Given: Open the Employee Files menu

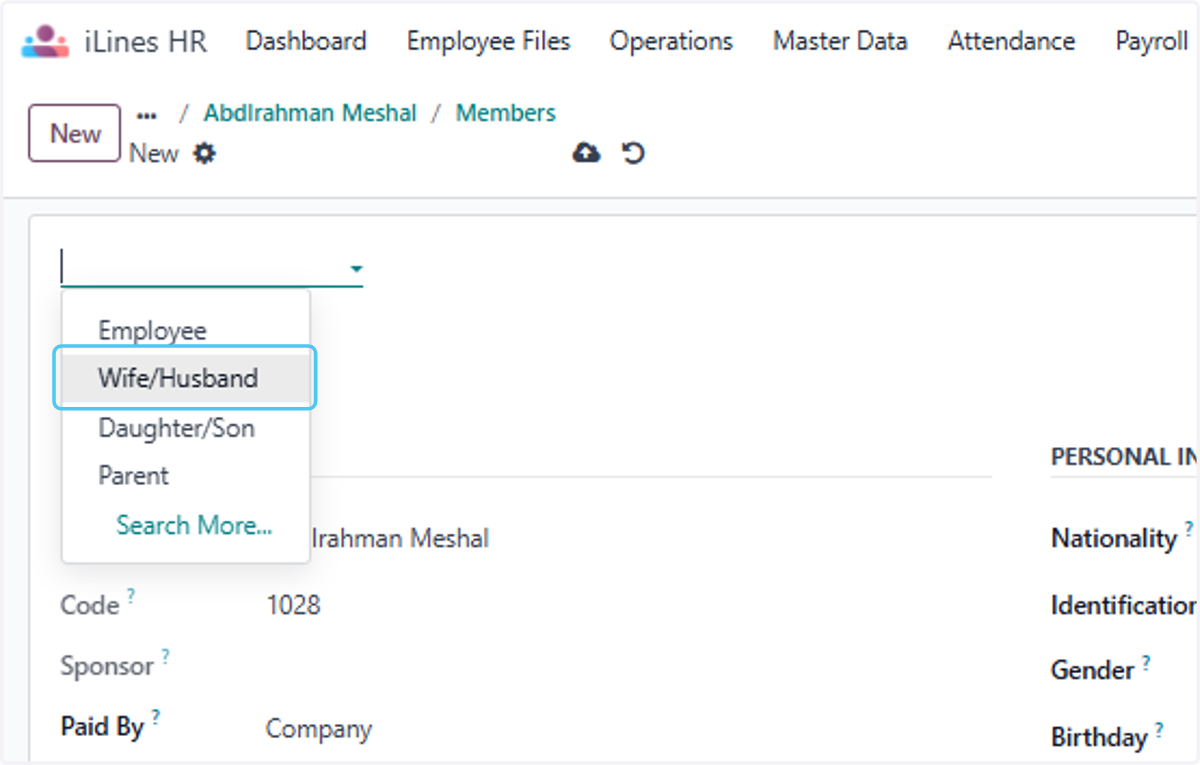Looking at the screenshot, I should coord(488,41).
